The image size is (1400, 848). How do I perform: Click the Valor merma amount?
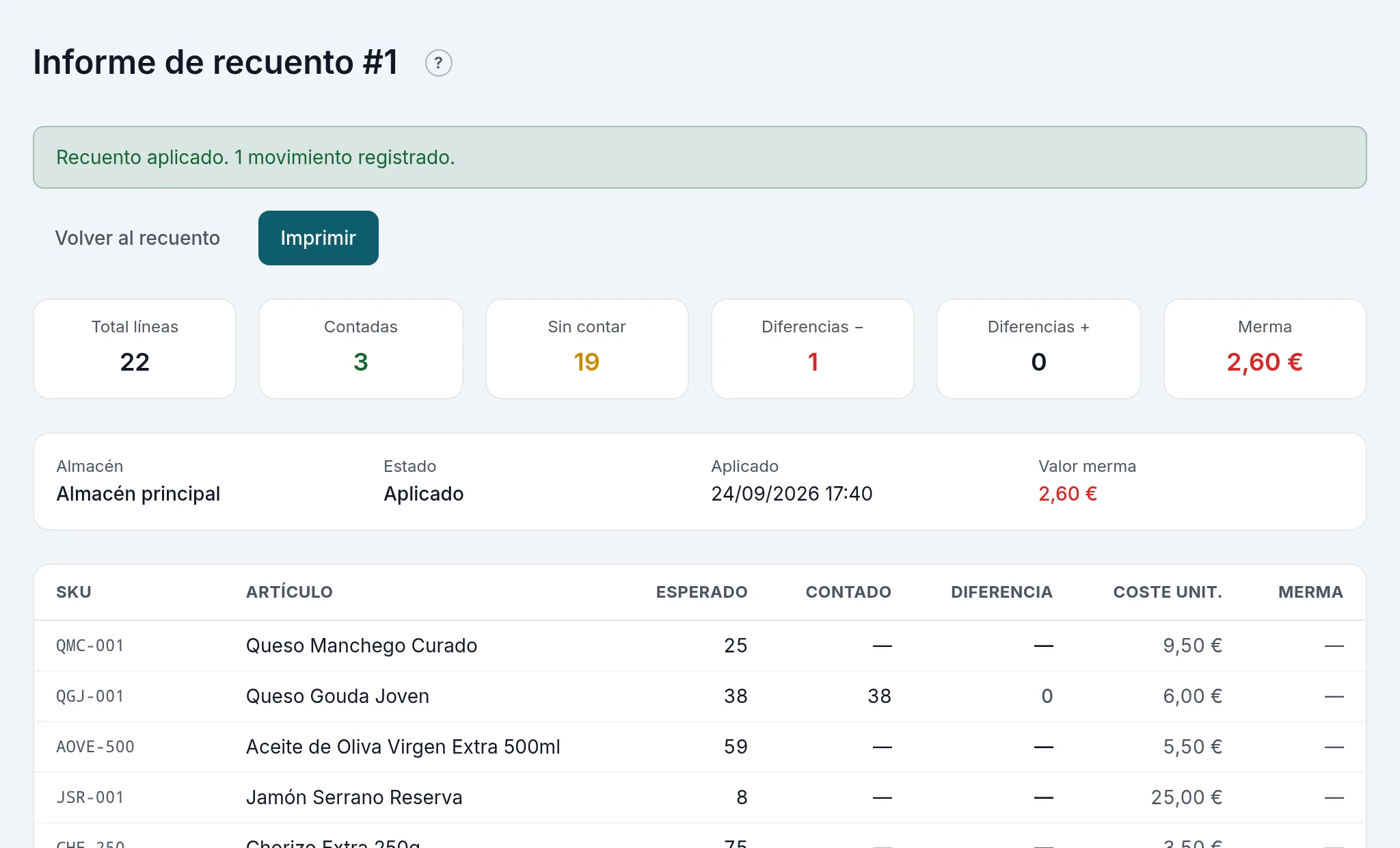1068,494
